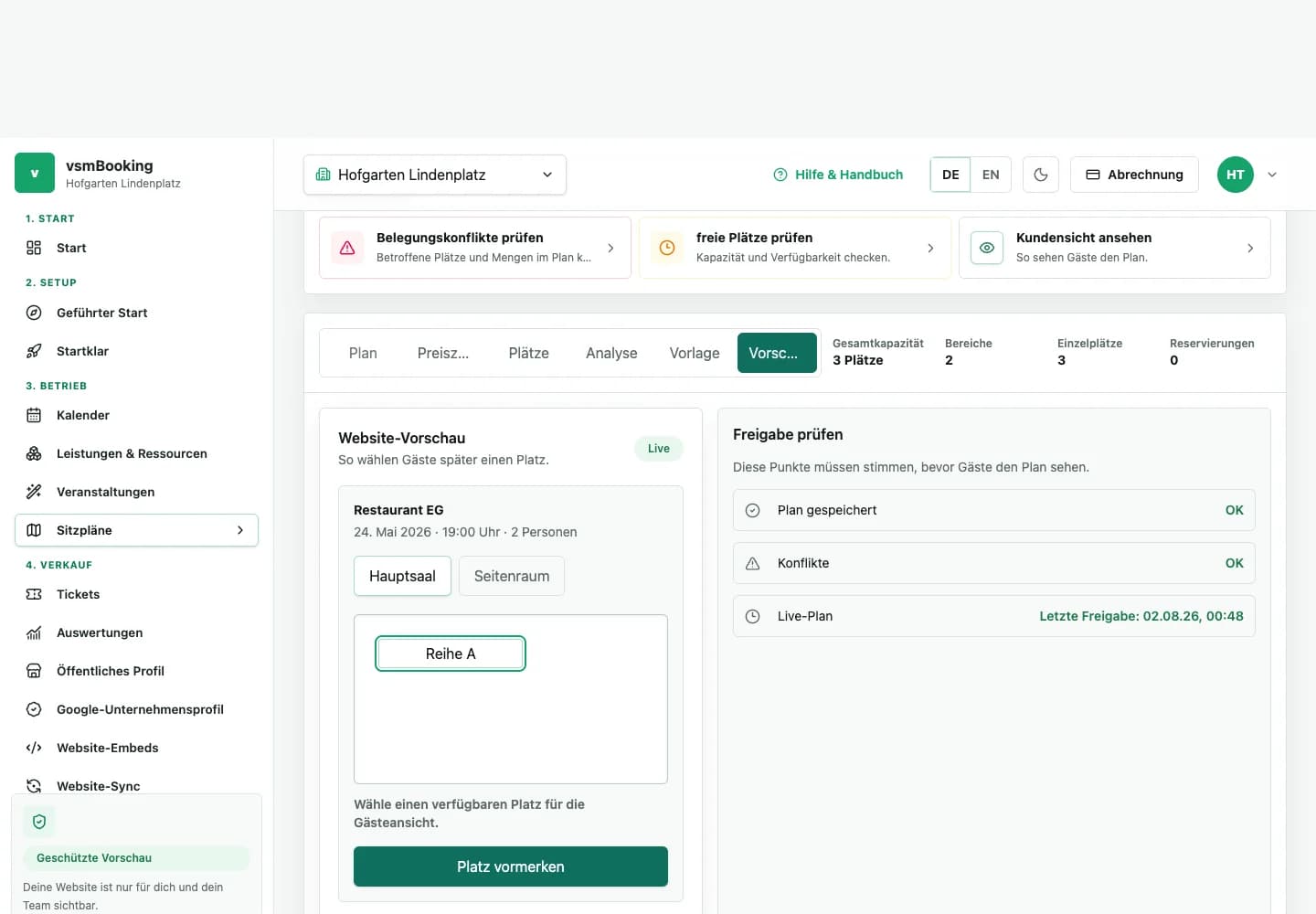
Task: Click the Belegungskonflikte warning triangle icon
Action: (x=347, y=248)
